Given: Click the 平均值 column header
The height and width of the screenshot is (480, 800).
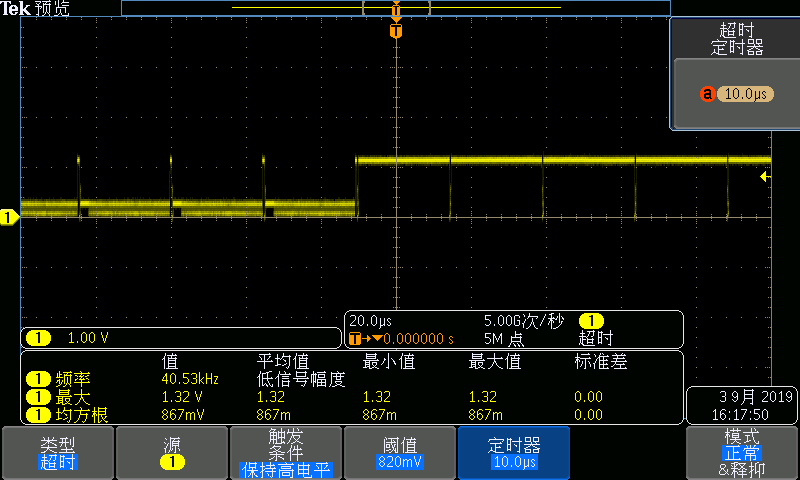Looking at the screenshot, I should point(283,361).
